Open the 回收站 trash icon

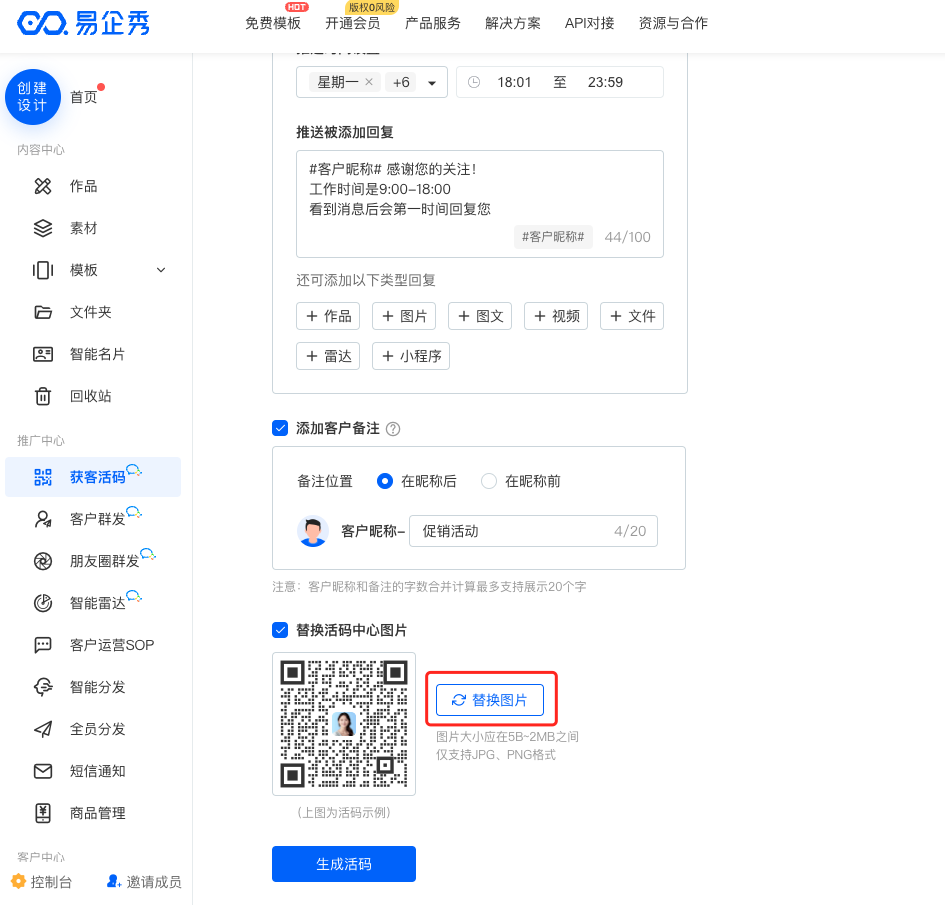coord(43,396)
